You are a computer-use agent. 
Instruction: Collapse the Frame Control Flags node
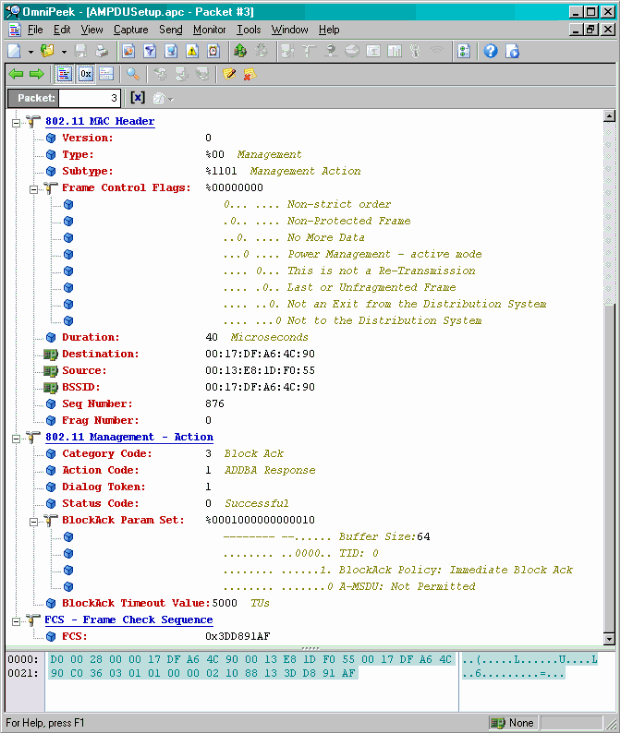point(34,189)
